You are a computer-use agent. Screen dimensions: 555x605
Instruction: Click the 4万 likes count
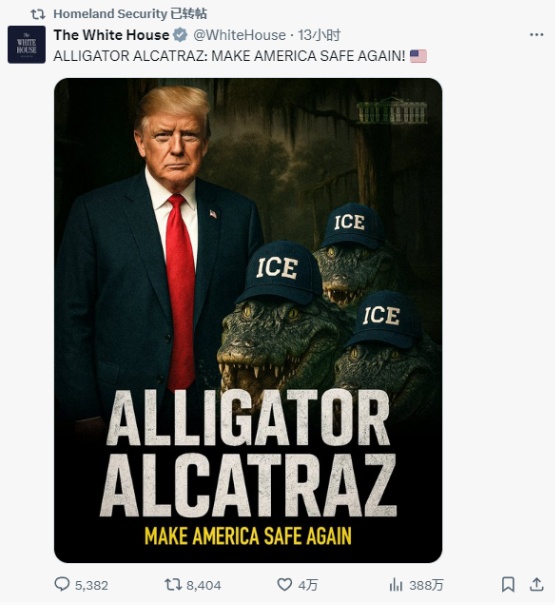tap(308, 585)
